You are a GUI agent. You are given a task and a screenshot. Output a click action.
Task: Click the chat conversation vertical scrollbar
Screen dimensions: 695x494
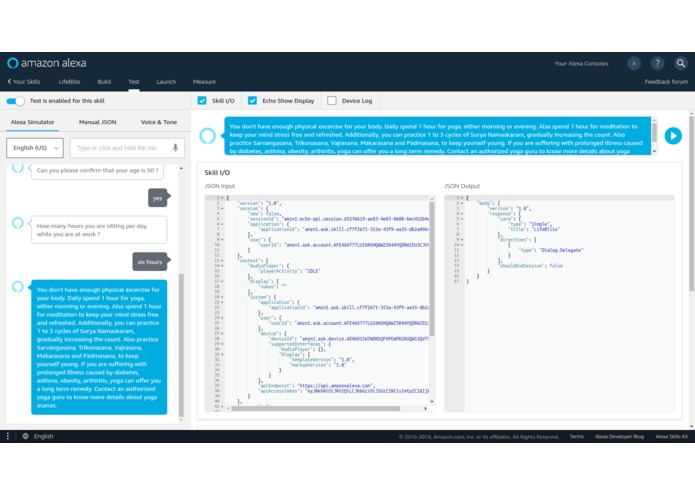point(181,345)
